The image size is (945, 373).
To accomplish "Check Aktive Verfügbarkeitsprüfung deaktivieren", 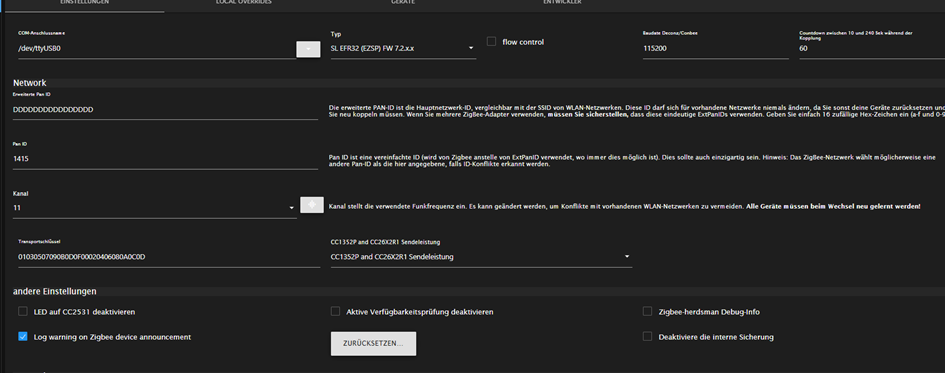I will 336,312.
